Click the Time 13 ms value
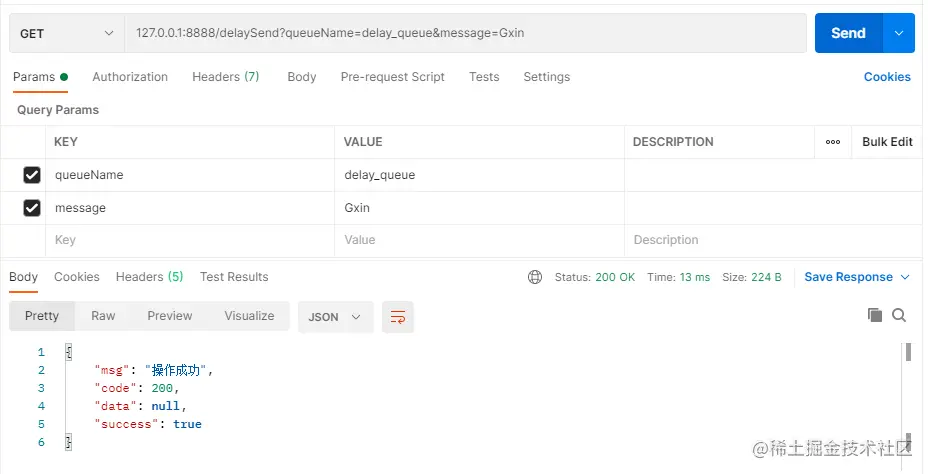This screenshot has height=474, width=928. tap(694, 277)
